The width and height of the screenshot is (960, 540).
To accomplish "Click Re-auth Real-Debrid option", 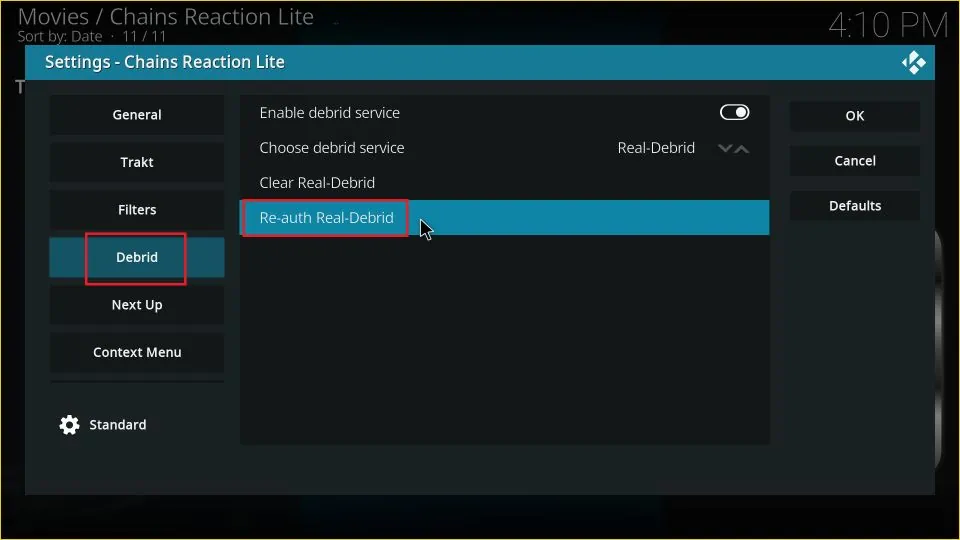I will tap(504, 217).
